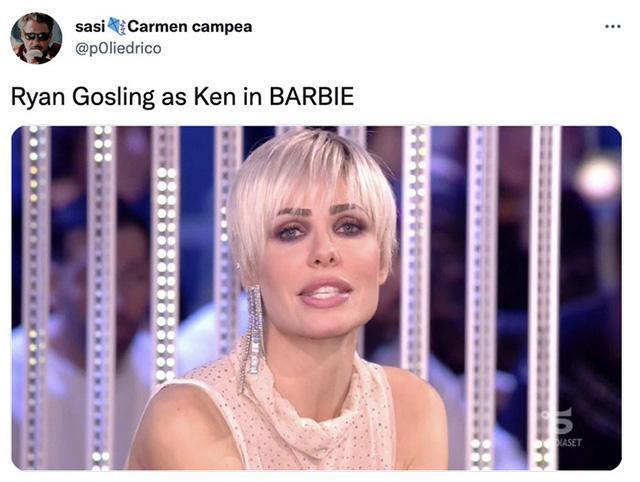Click the word 'as' in the tweet text

[x=174, y=98]
